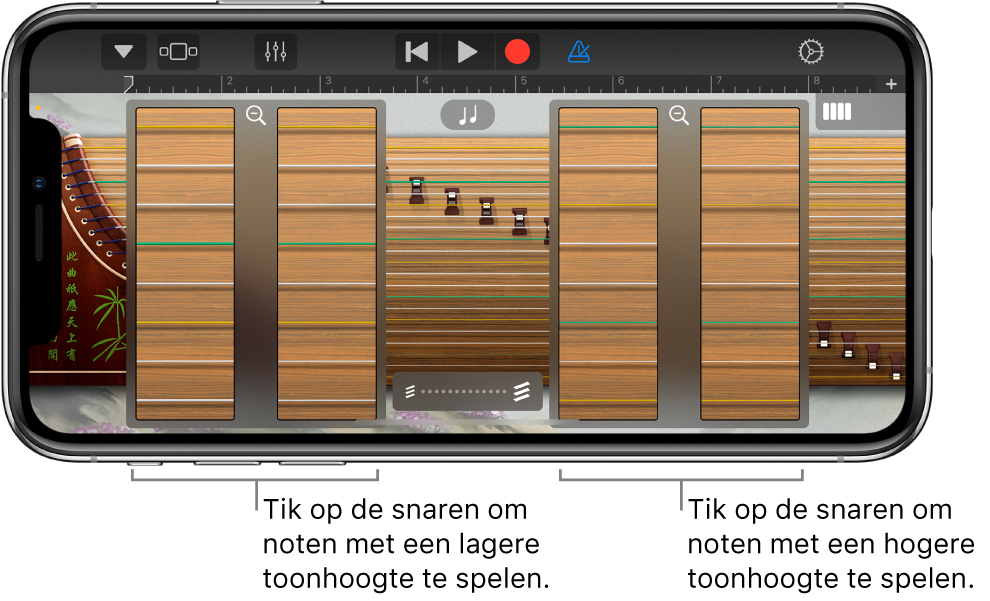Rewind to the song beginning
Viewport: 990px width, 601px height.
coord(416,51)
